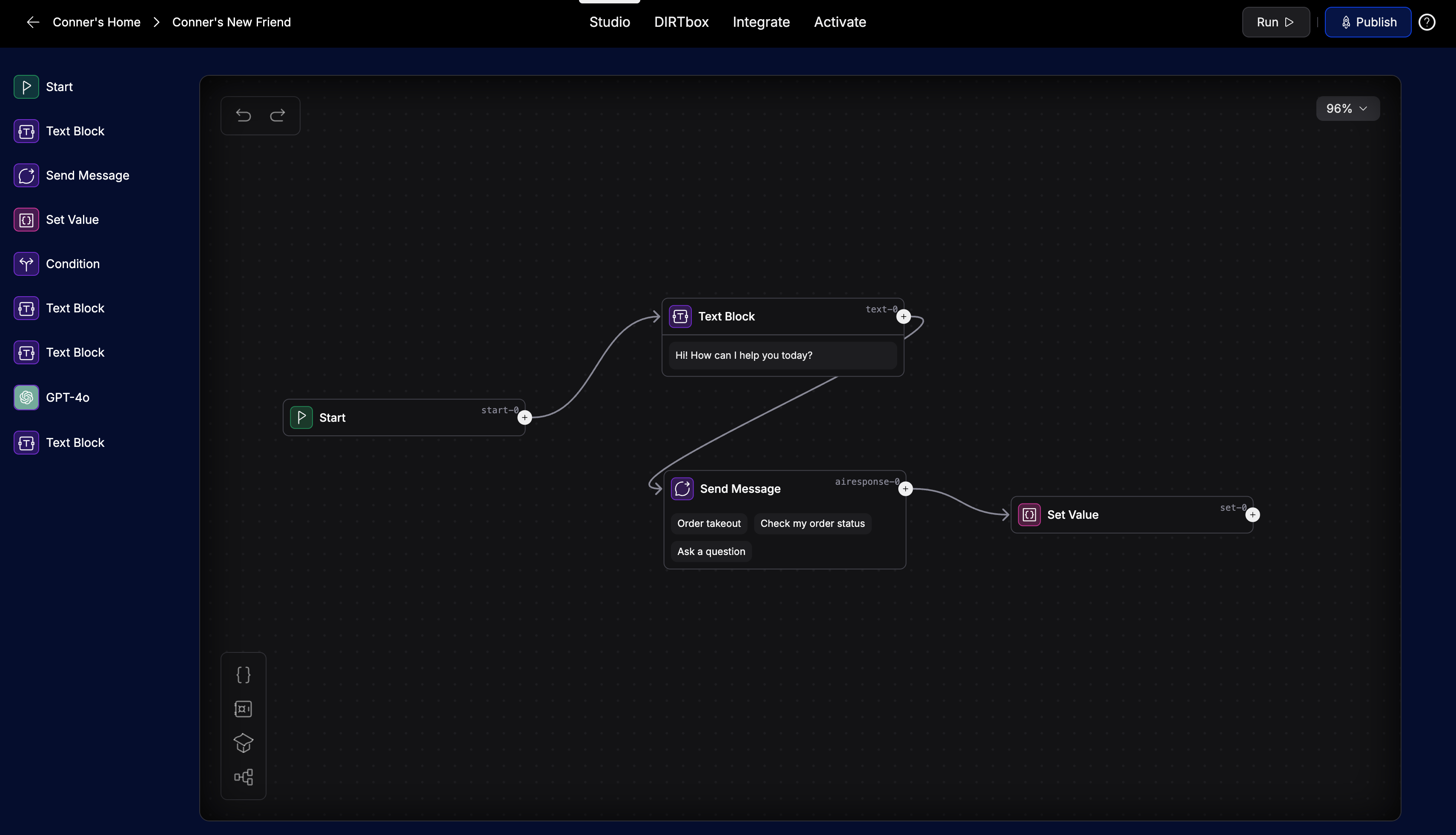Go to Conner's Home breadcrumb
Image resolution: width=1456 pixels, height=835 pixels.
click(x=96, y=23)
